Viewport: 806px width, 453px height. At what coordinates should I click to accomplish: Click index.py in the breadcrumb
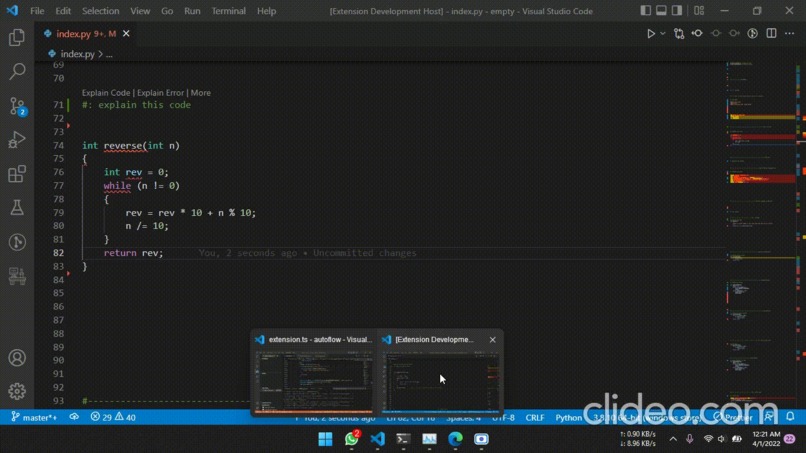click(x=77, y=54)
